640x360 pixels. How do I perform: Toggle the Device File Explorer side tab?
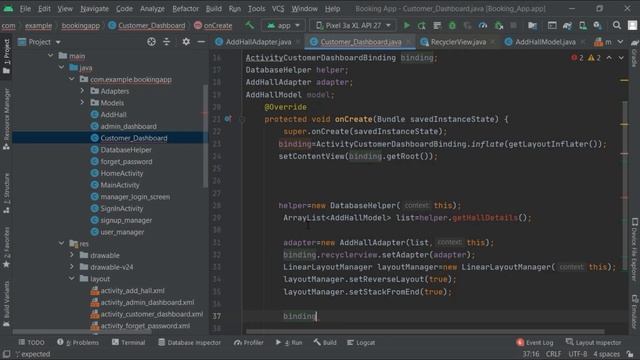635,250
